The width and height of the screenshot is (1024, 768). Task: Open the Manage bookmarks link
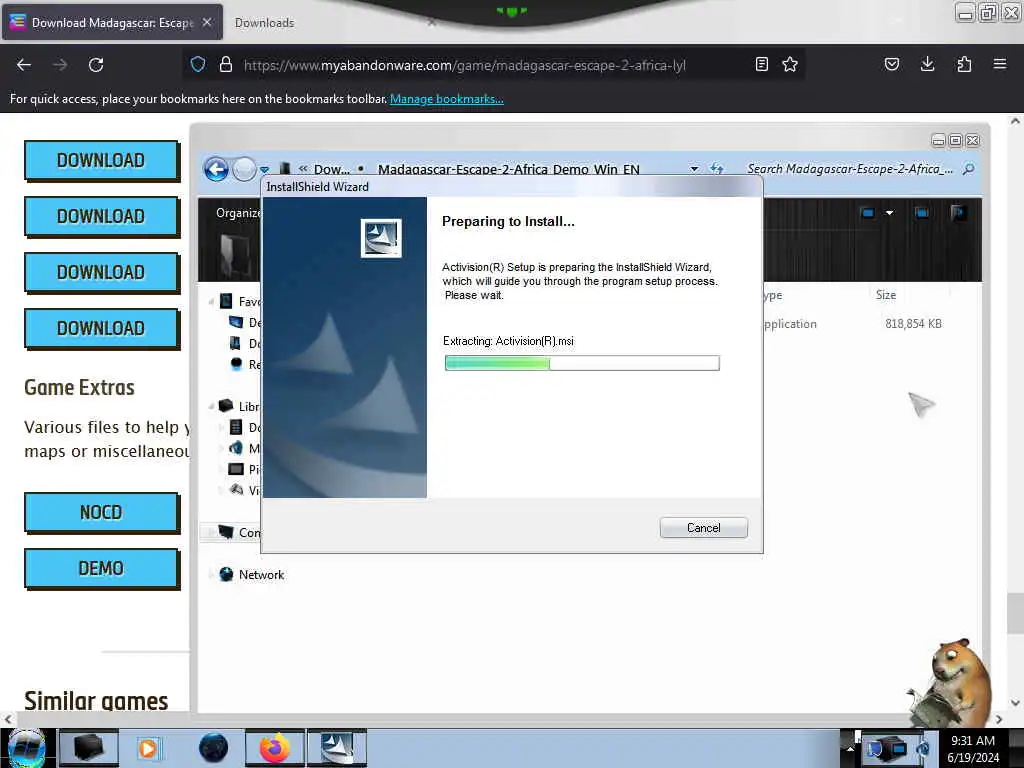[447, 99]
